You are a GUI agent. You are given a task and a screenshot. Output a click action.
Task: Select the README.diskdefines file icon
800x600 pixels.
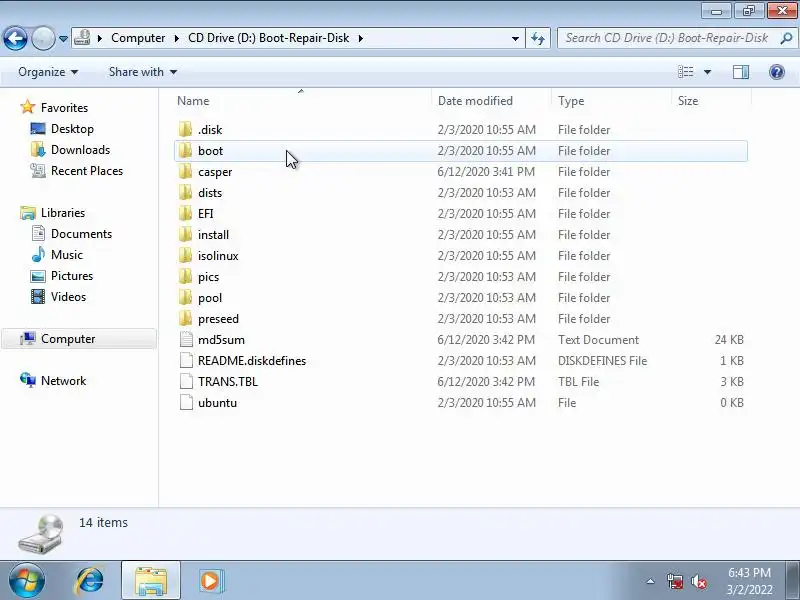pyautogui.click(x=186, y=360)
